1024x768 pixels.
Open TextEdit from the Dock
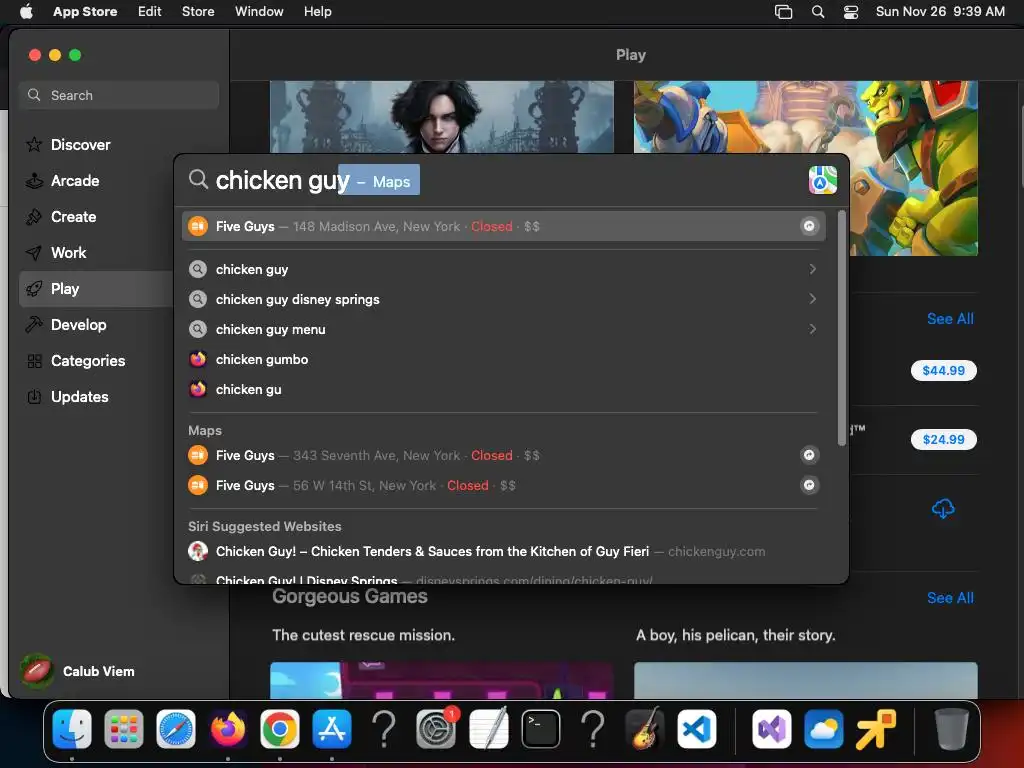pos(488,728)
